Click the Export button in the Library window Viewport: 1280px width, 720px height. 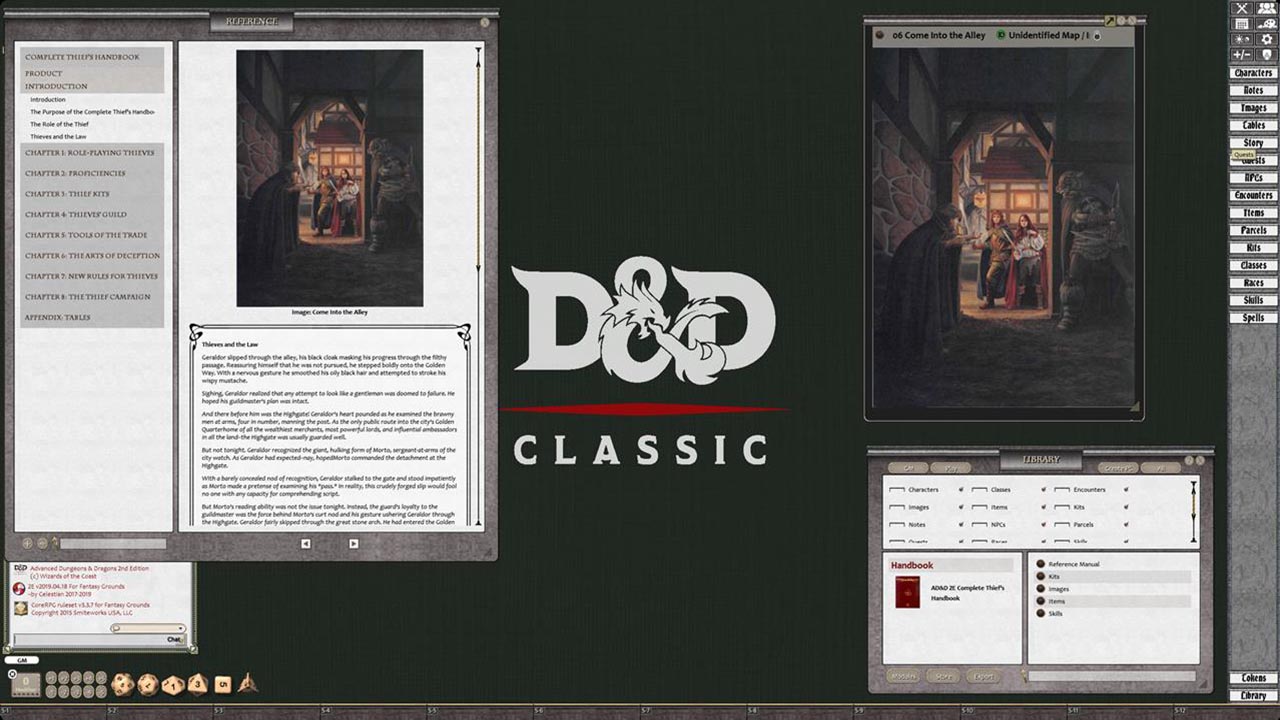983,676
